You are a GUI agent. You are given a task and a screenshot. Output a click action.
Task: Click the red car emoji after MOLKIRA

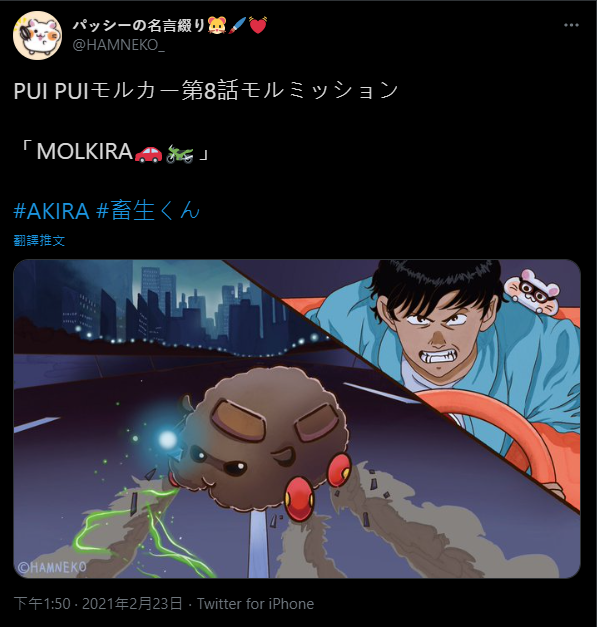click(148, 153)
